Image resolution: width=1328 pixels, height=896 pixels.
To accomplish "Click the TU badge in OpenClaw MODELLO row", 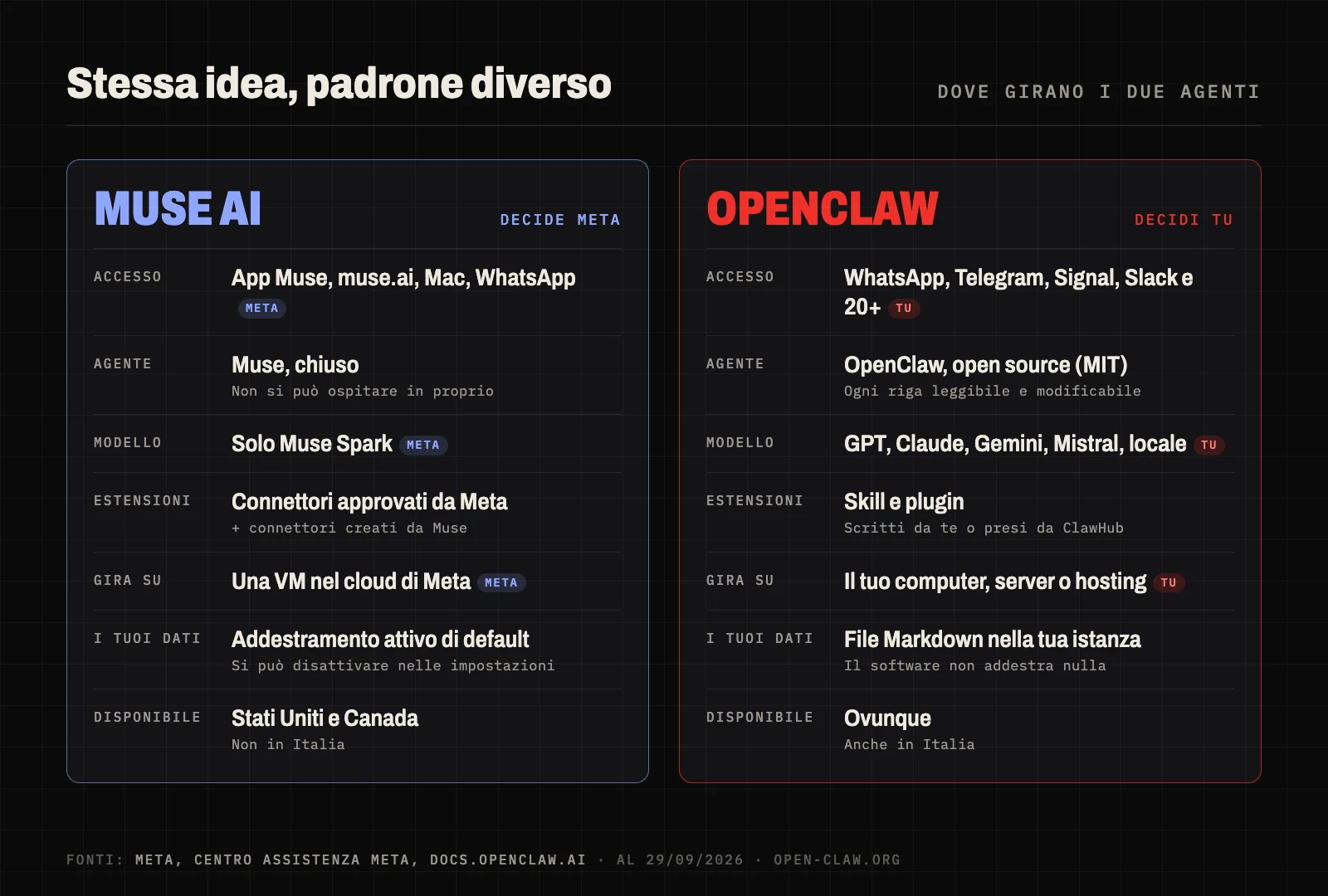I will [x=1209, y=445].
